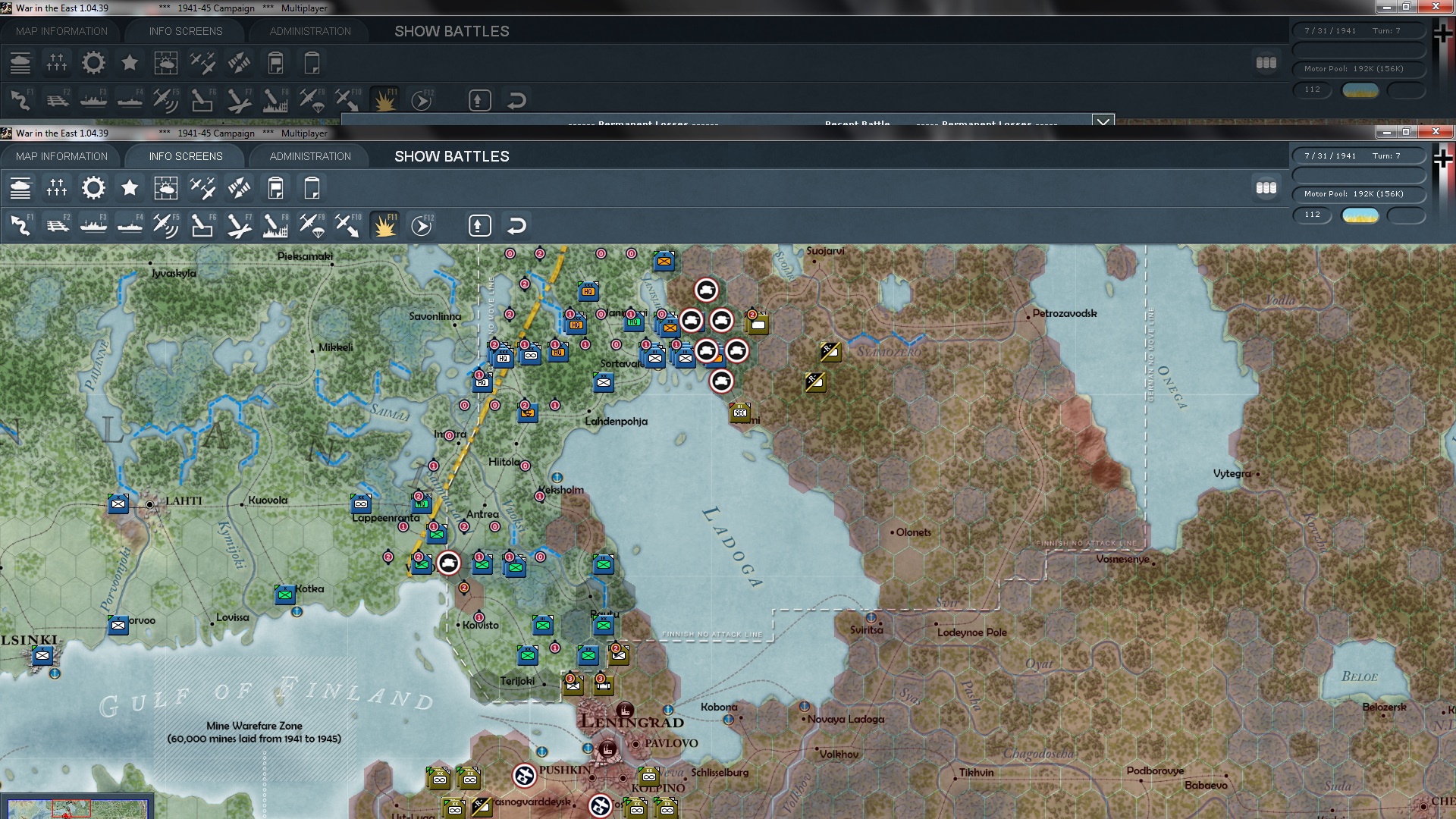The width and height of the screenshot is (1456, 819).
Task: Click the weather indicator pill
Action: [x=1360, y=215]
